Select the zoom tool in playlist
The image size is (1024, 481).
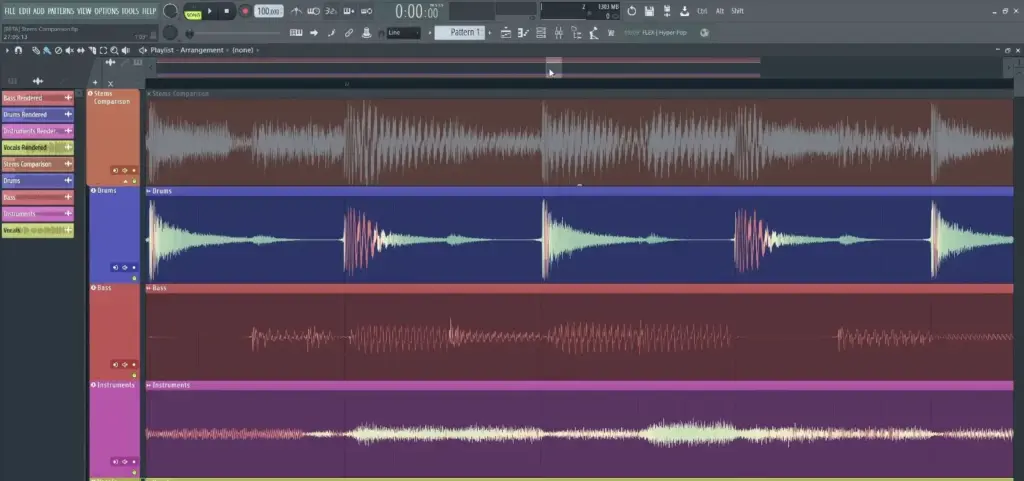coord(114,50)
